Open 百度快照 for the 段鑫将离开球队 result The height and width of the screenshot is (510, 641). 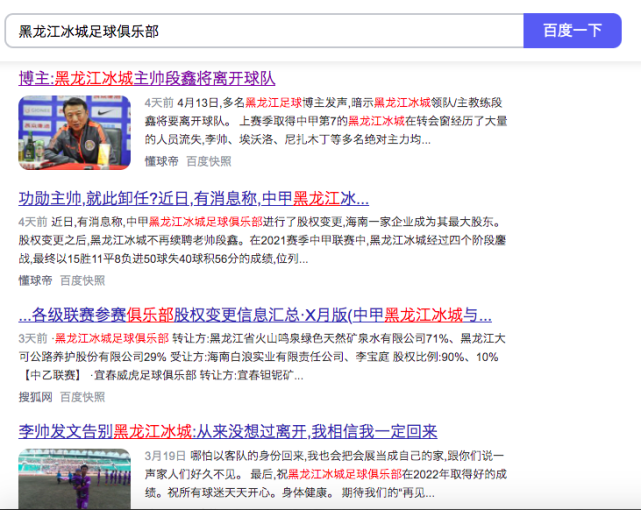click(x=209, y=161)
